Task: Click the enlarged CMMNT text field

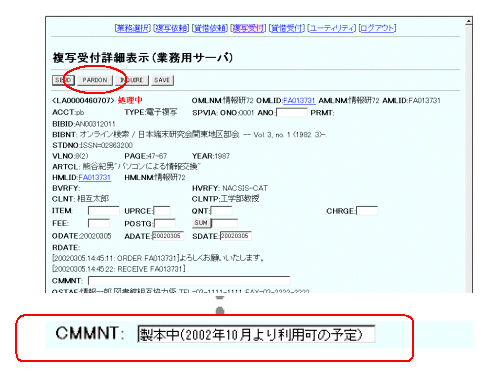Action: (x=256, y=334)
